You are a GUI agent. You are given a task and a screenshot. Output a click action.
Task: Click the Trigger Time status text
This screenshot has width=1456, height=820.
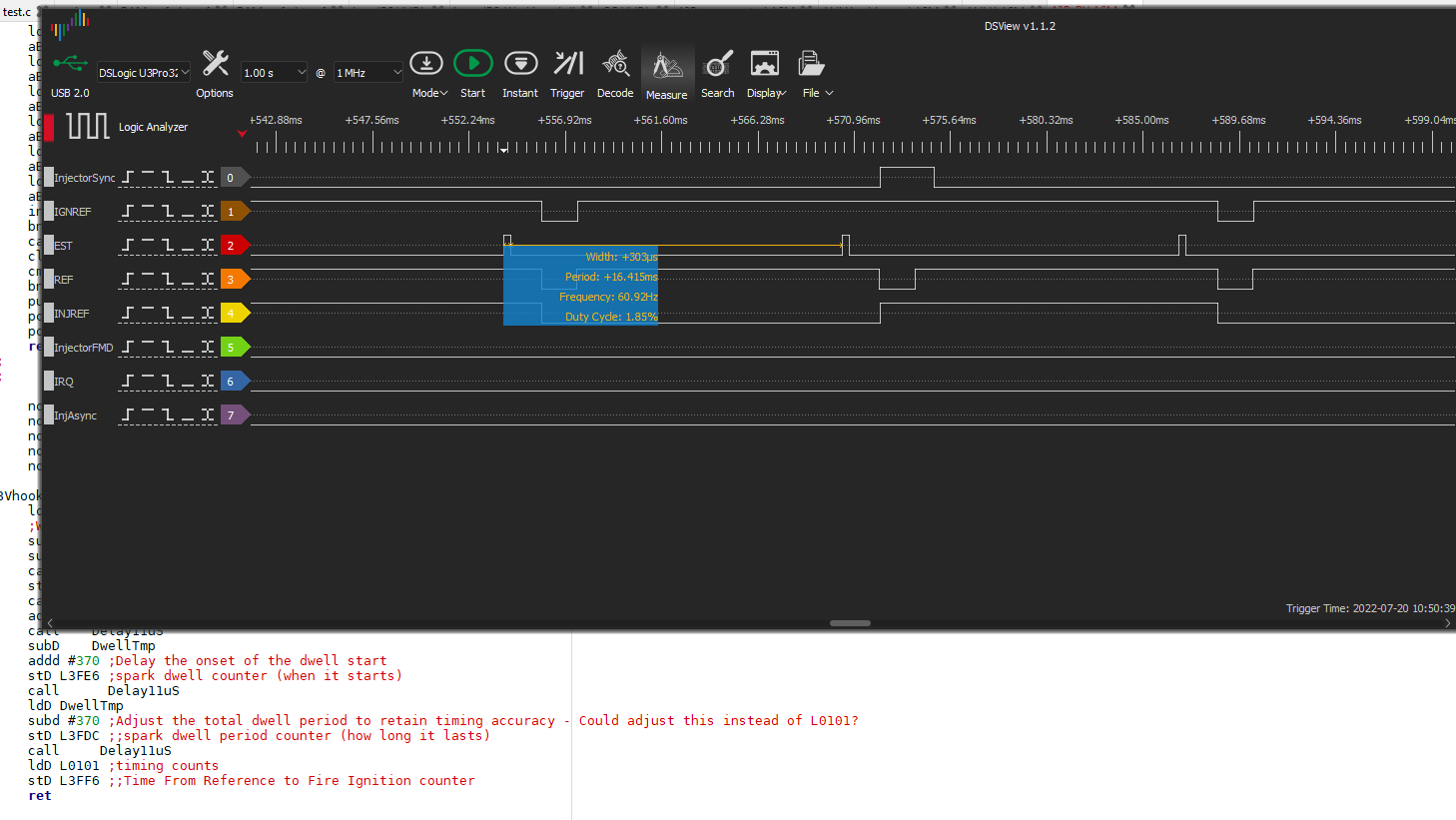1370,608
